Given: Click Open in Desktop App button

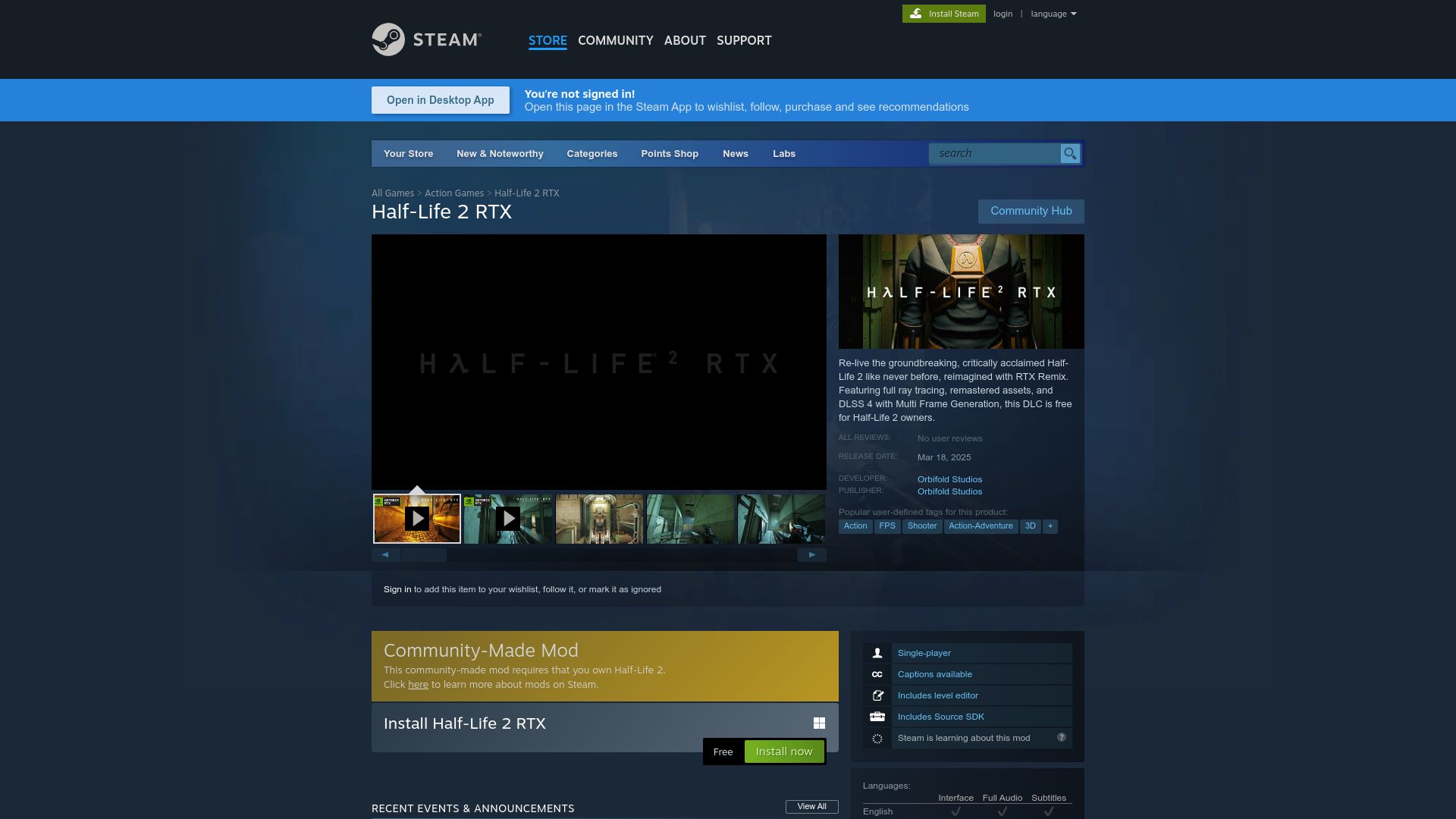Looking at the screenshot, I should pyautogui.click(x=441, y=100).
